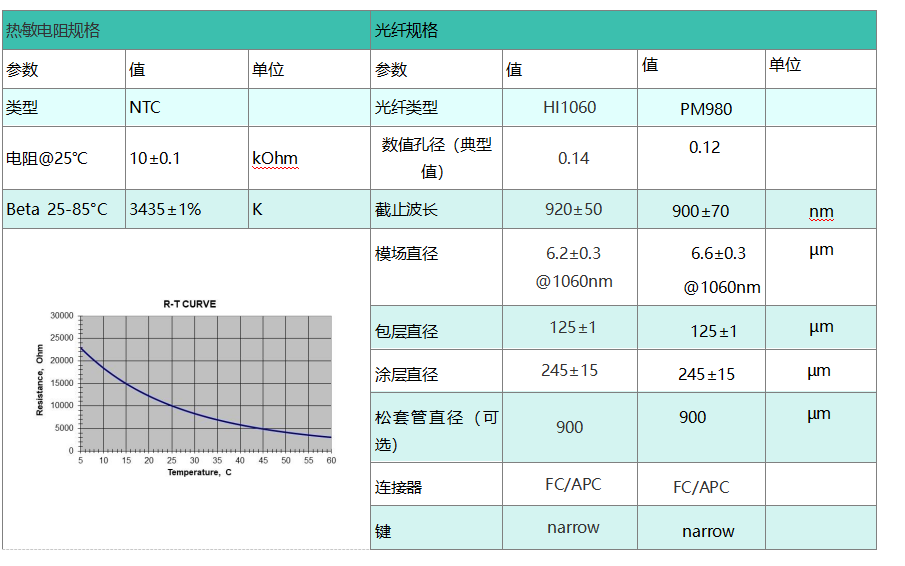This screenshot has width=905, height=566.
Task: Select the 920±50 cutoff wavelength value
Action: coord(573,209)
